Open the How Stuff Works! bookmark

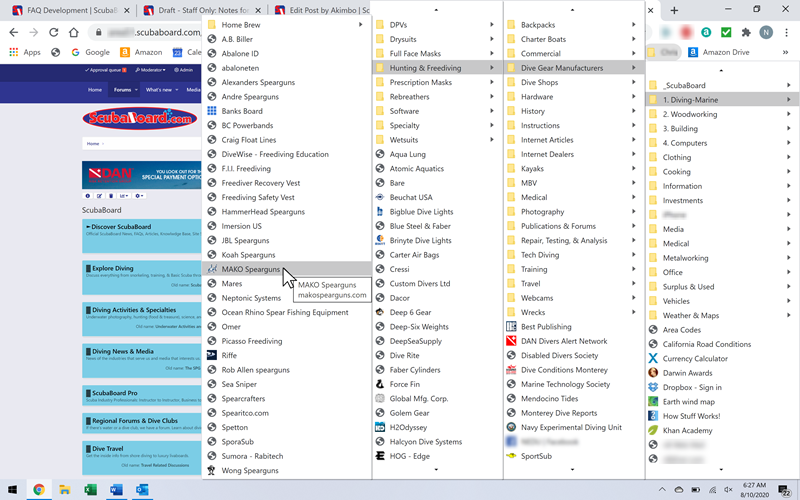coord(721,416)
